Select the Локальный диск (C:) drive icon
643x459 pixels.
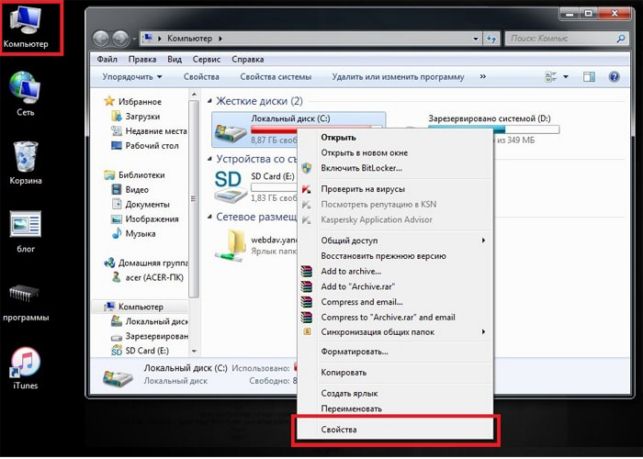tap(230, 131)
